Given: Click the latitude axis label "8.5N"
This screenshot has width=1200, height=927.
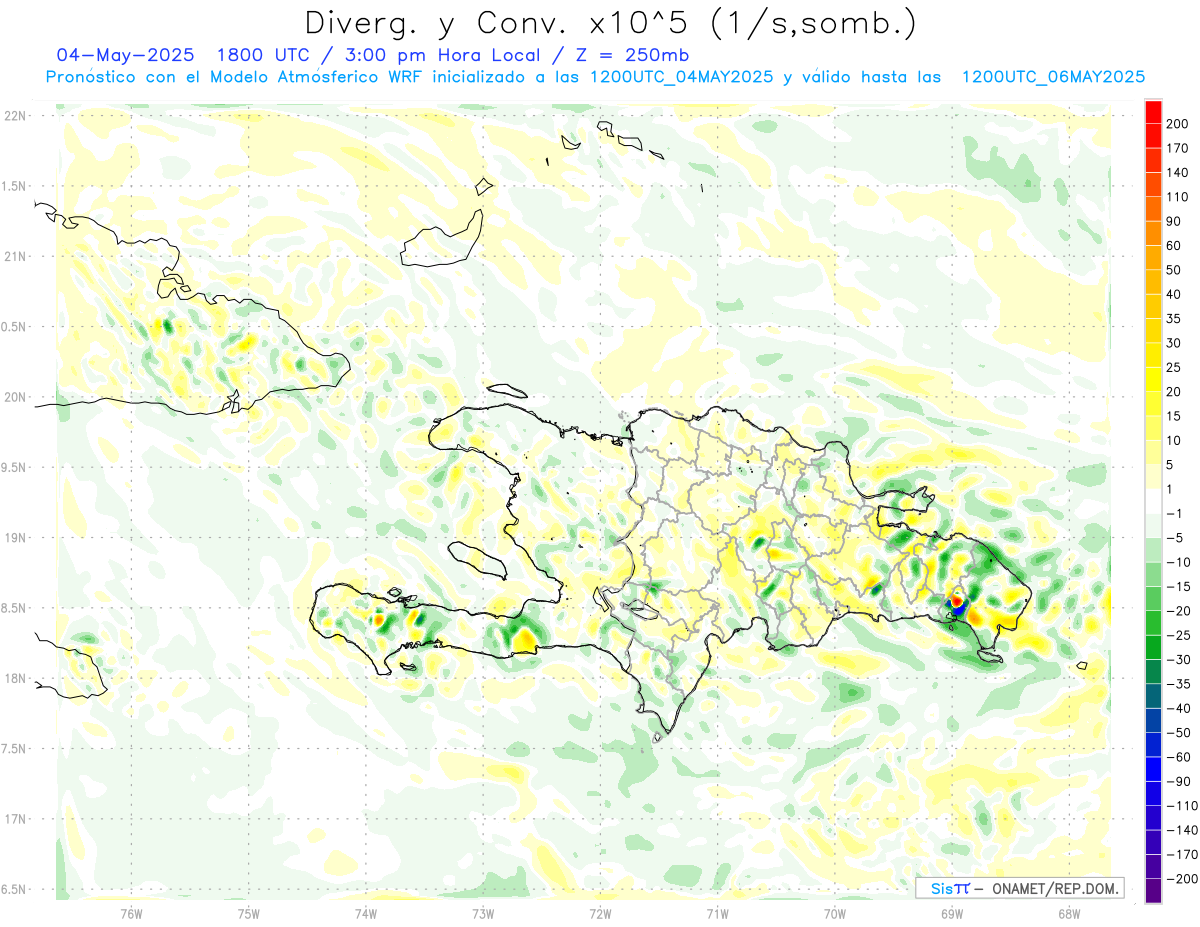Looking at the screenshot, I should [x=15, y=608].
